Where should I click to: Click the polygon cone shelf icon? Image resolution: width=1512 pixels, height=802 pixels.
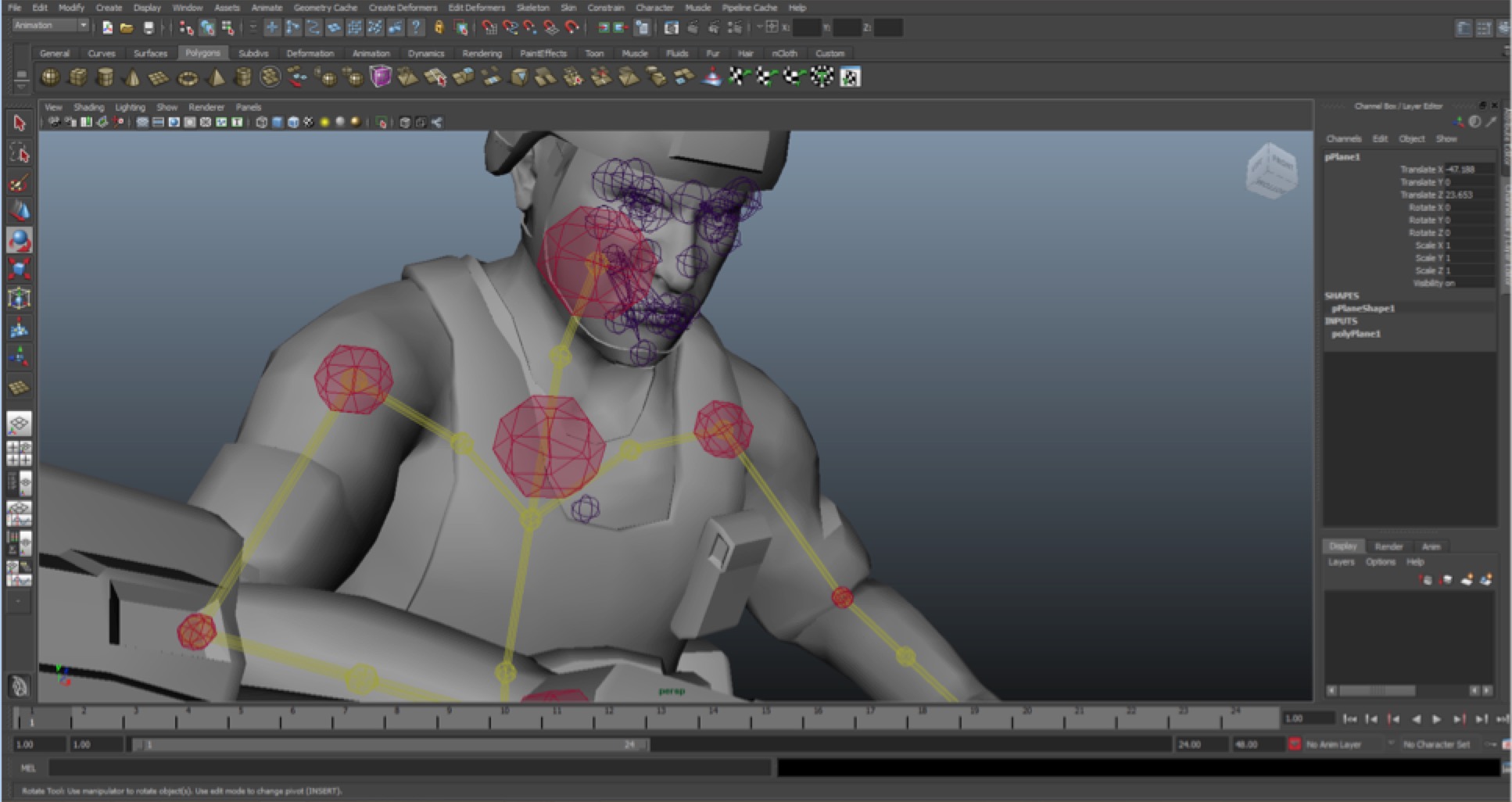[x=132, y=77]
